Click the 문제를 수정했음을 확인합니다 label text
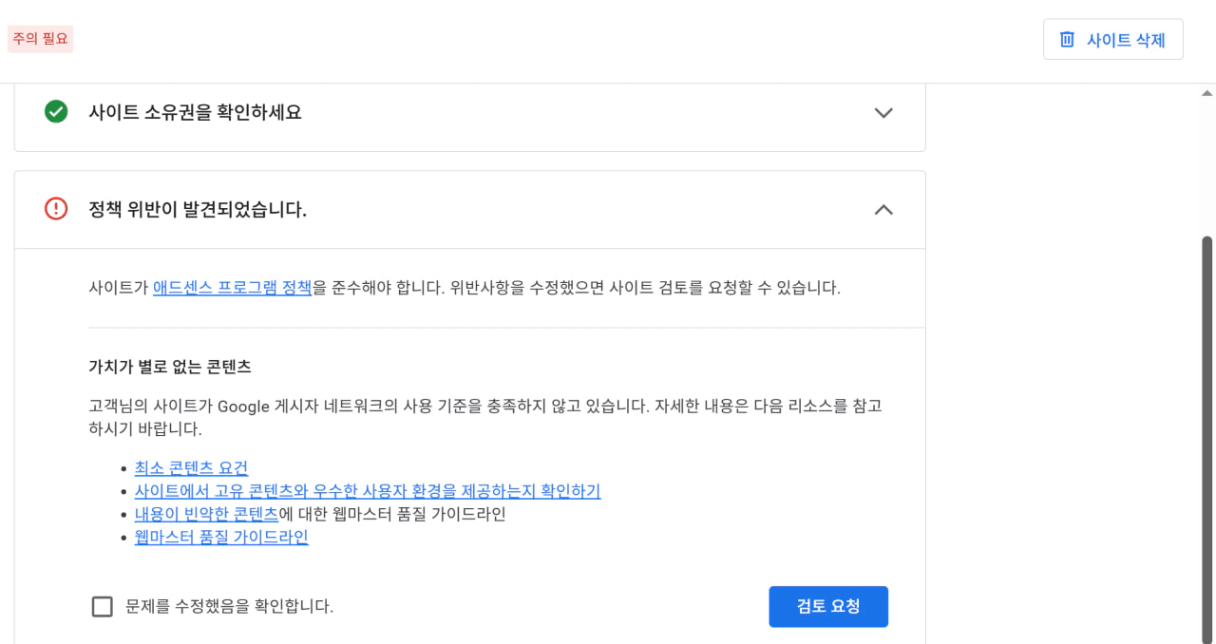Screen dimensions: 1216x644 [229, 606]
